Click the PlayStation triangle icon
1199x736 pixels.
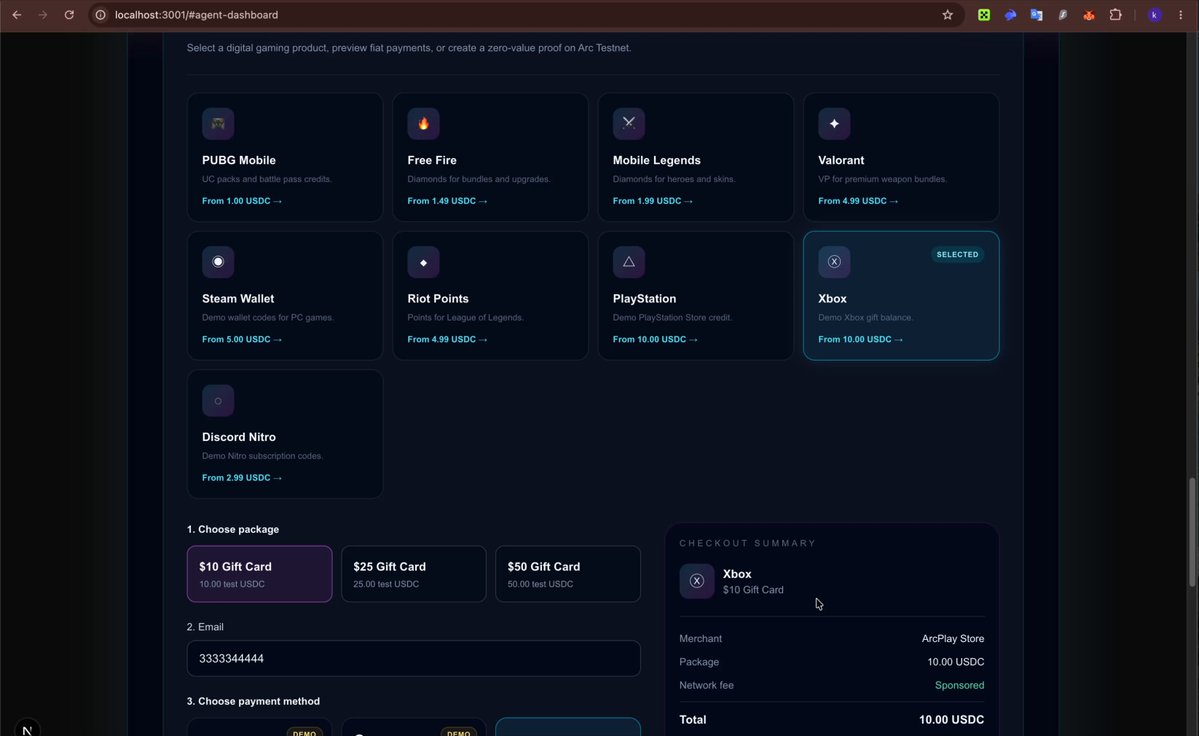(x=629, y=262)
